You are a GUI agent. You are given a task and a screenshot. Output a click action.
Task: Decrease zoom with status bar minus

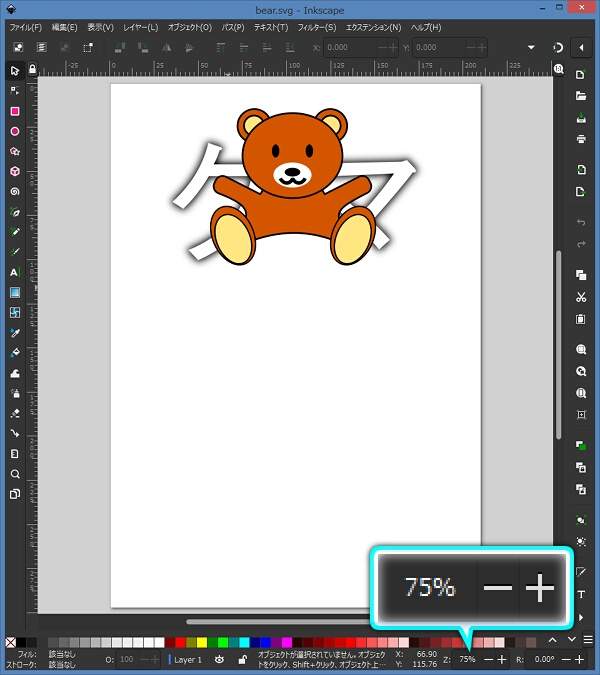[x=489, y=660]
